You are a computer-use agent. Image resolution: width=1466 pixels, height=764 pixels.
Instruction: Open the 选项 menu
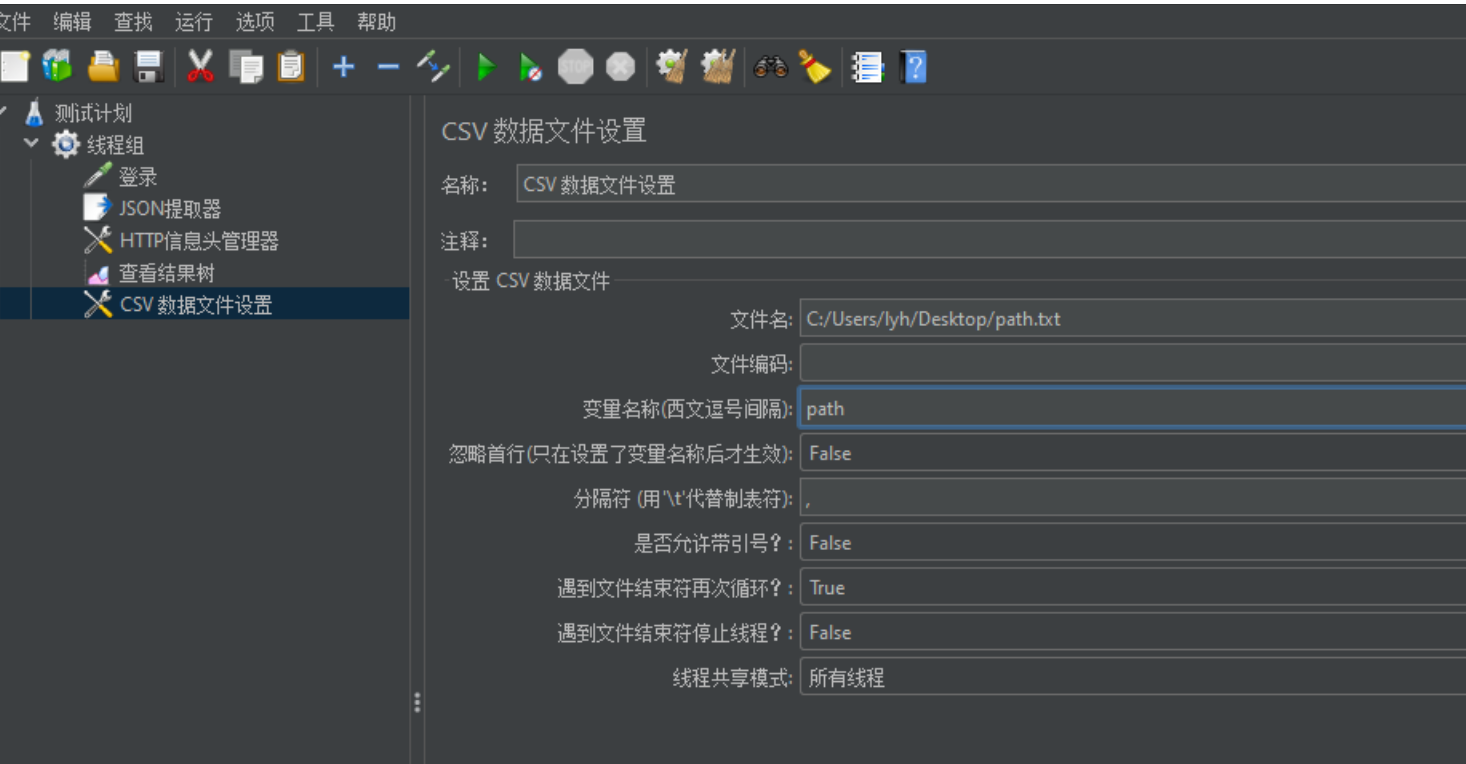point(255,21)
